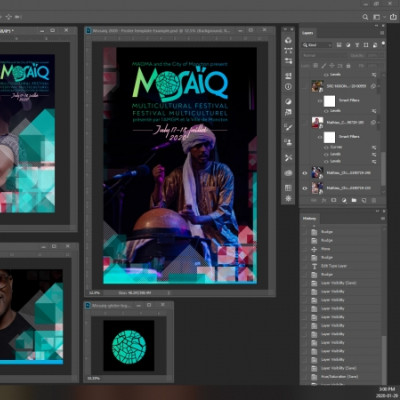This screenshot has height=400, width=400.
Task: Open the Tool Presets crossed-tools icon
Action: click(x=288, y=158)
